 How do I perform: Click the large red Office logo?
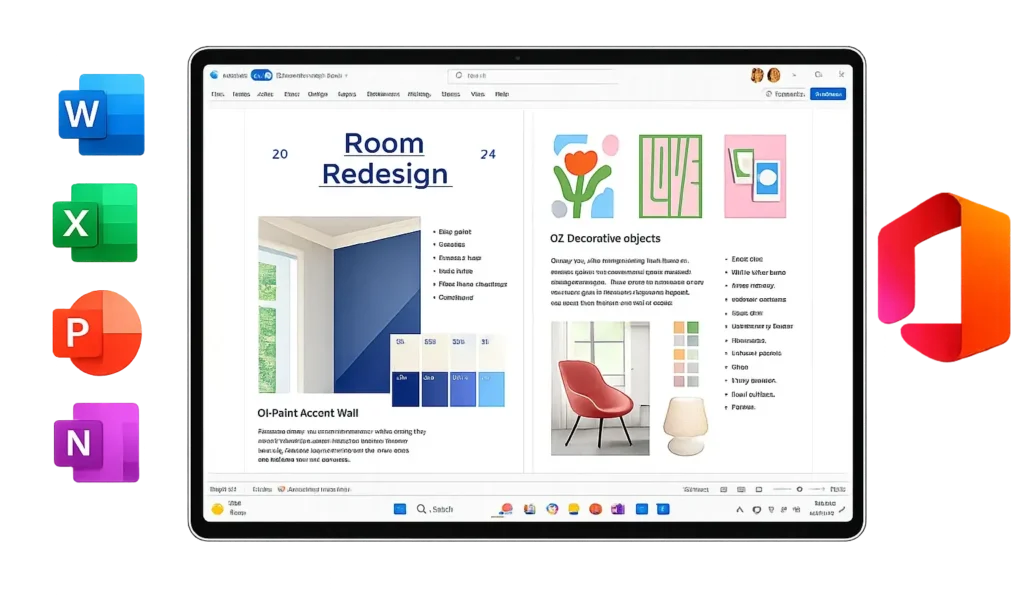click(x=944, y=277)
